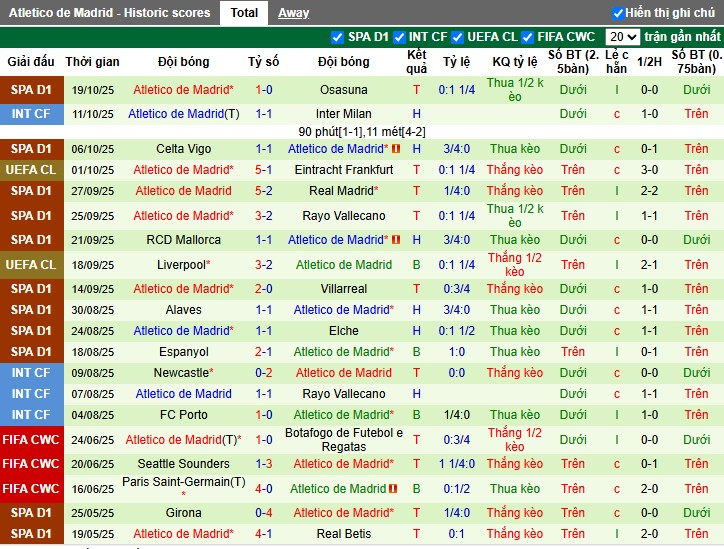
Task: Click the Kết quả column header
Action: 416,61
